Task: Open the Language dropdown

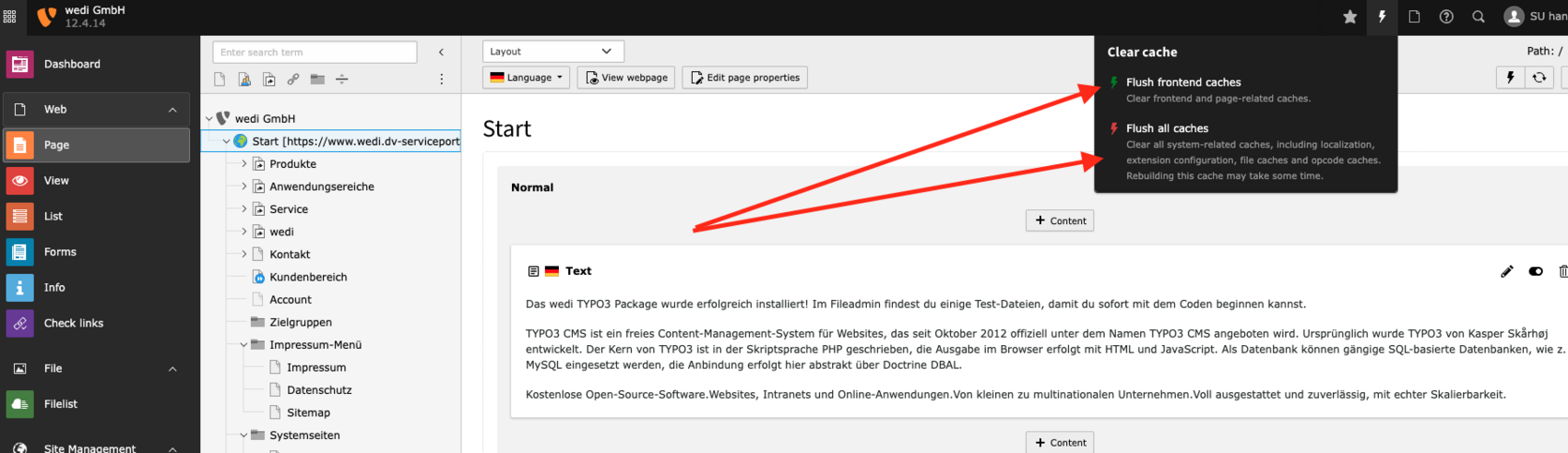Action: (x=527, y=77)
